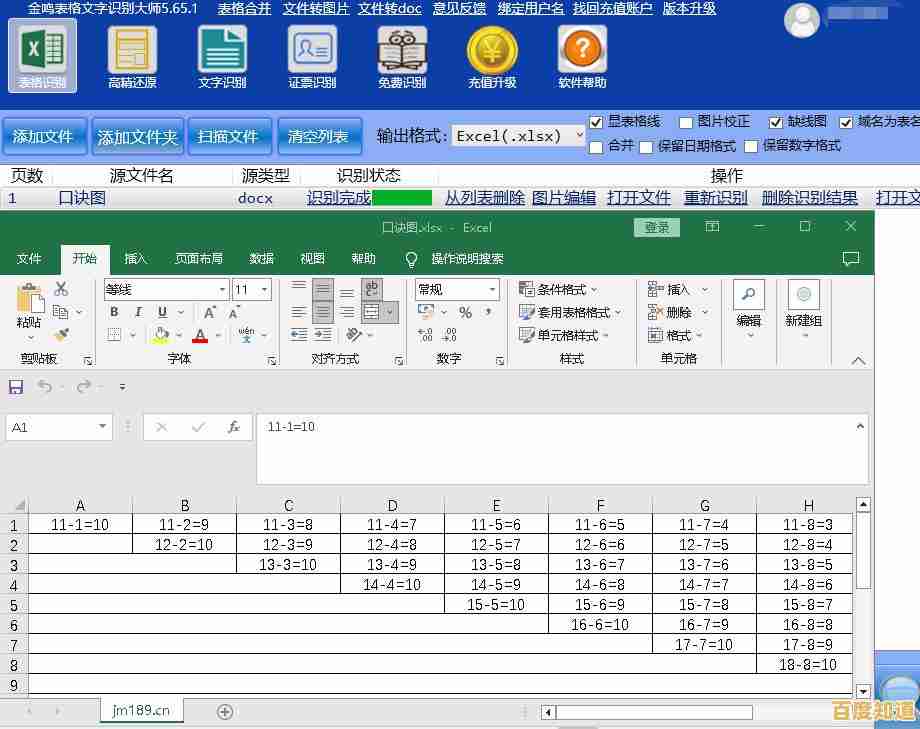This screenshot has width=920, height=729.
Task: Launch 文字识别 recognition mode
Action: point(221,50)
